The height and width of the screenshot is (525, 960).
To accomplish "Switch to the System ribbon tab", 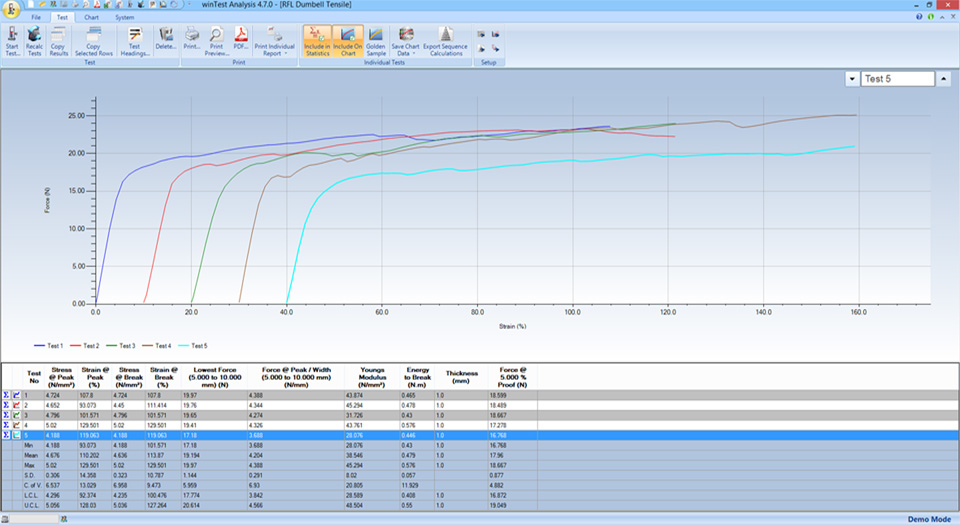I will [124, 17].
